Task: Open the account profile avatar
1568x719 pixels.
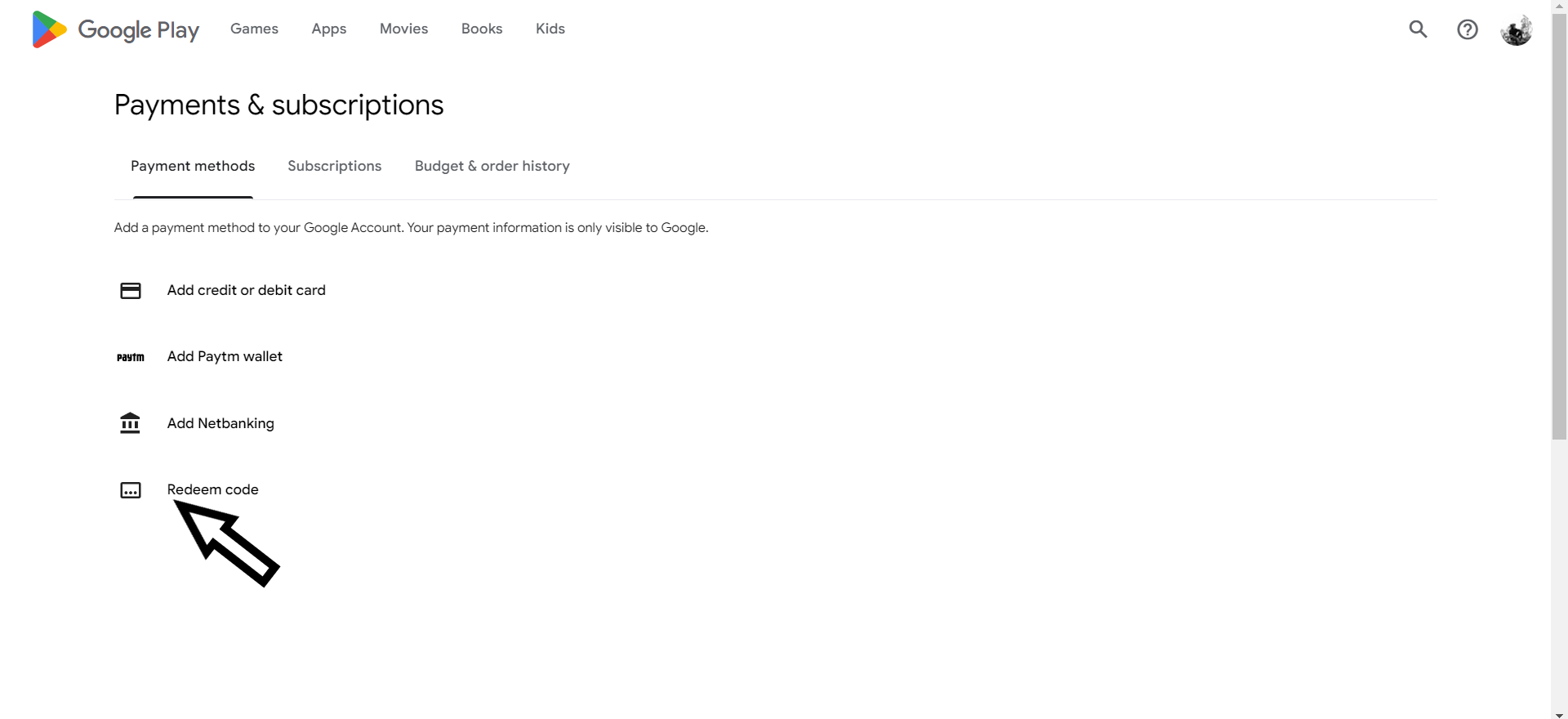Action: pyautogui.click(x=1517, y=29)
